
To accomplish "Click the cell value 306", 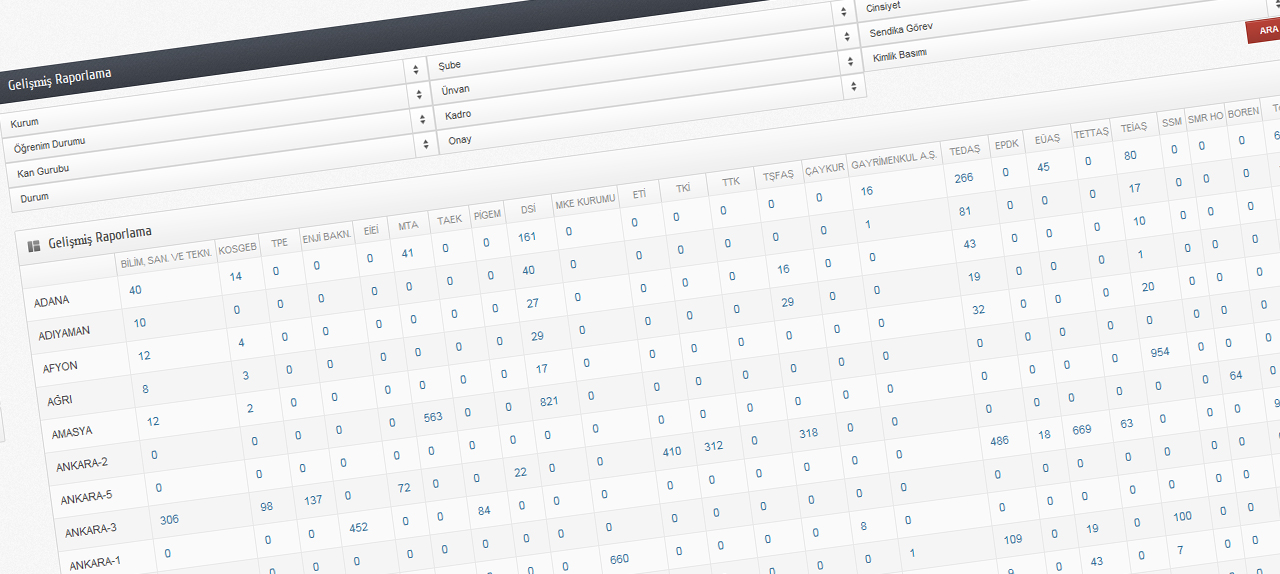I will tap(169, 520).
